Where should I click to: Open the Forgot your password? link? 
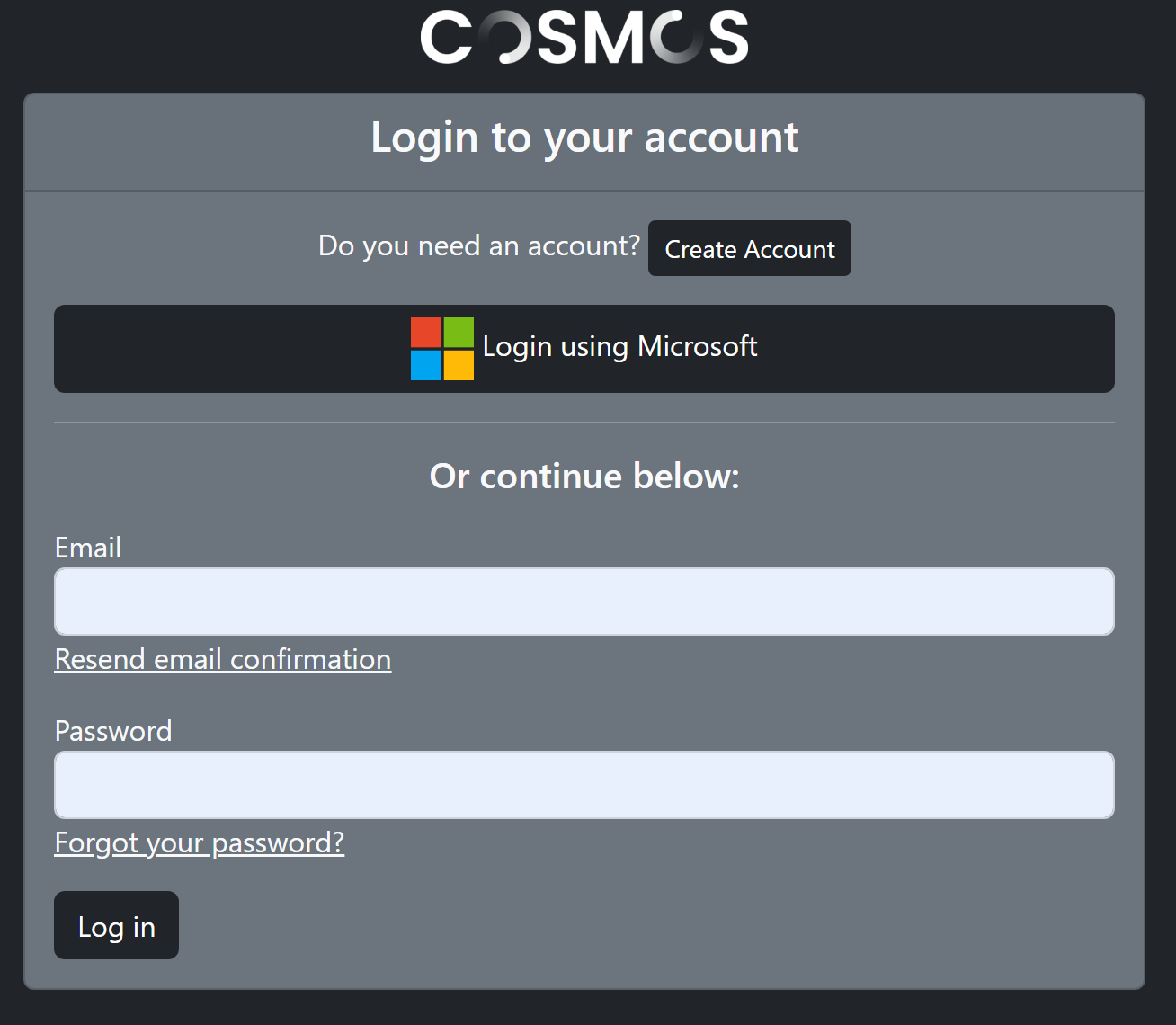pyautogui.click(x=200, y=842)
